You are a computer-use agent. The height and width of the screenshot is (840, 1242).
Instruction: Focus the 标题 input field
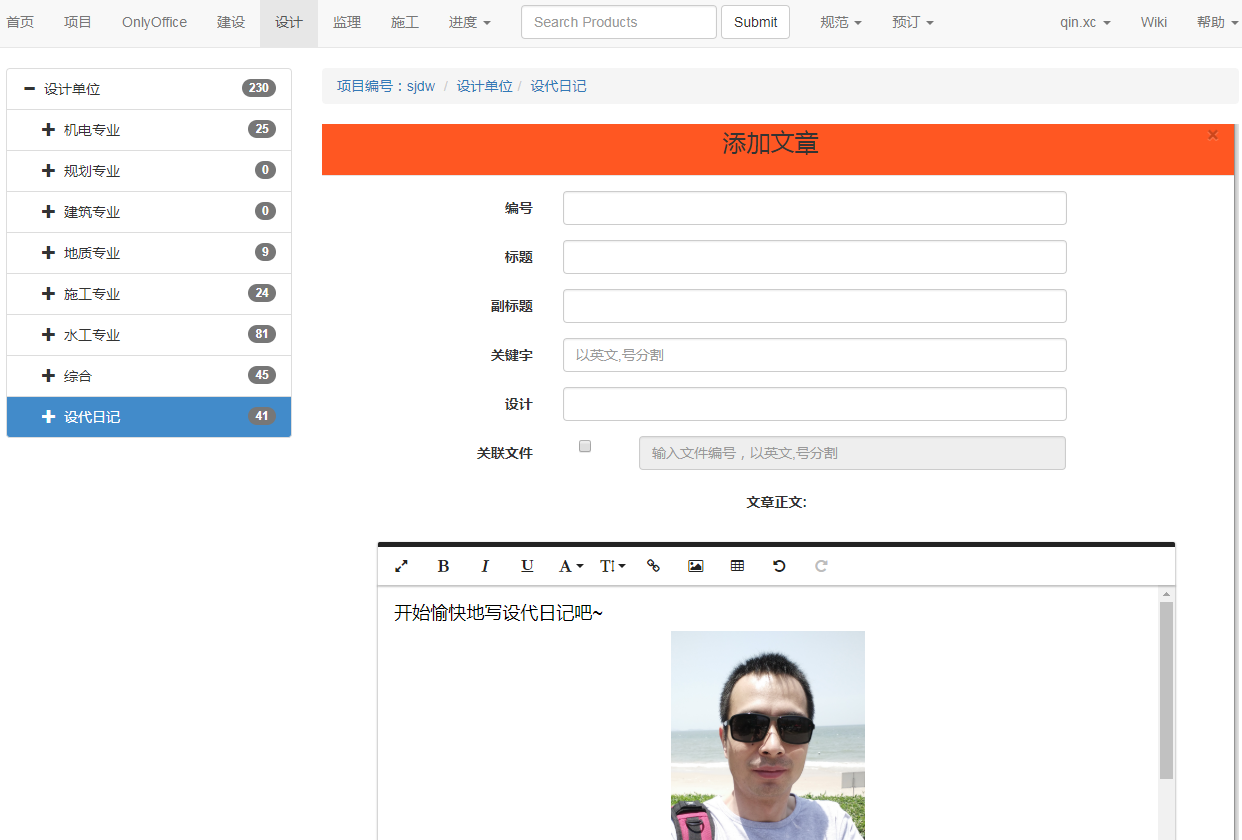[815, 257]
